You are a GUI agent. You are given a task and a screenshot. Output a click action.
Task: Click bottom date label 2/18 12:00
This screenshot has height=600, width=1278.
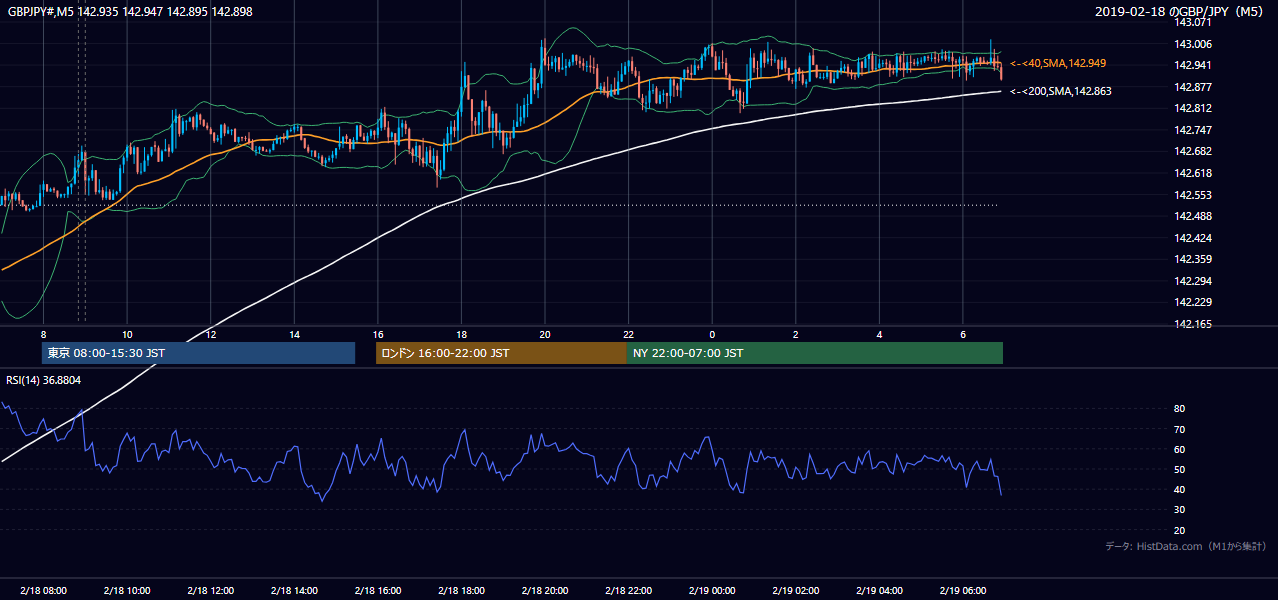(211, 590)
